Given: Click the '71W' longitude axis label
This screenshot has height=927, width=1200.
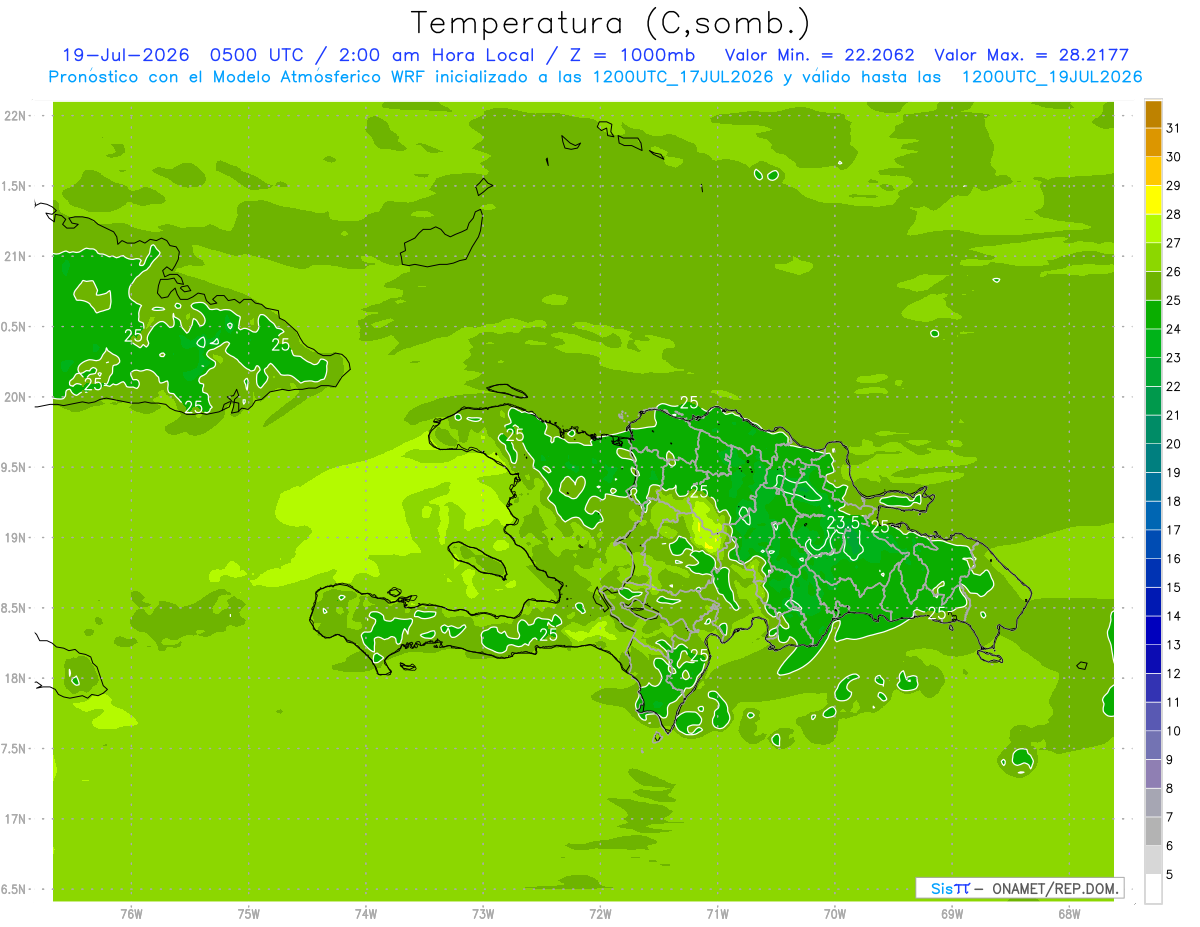Looking at the screenshot, I should [x=717, y=913].
